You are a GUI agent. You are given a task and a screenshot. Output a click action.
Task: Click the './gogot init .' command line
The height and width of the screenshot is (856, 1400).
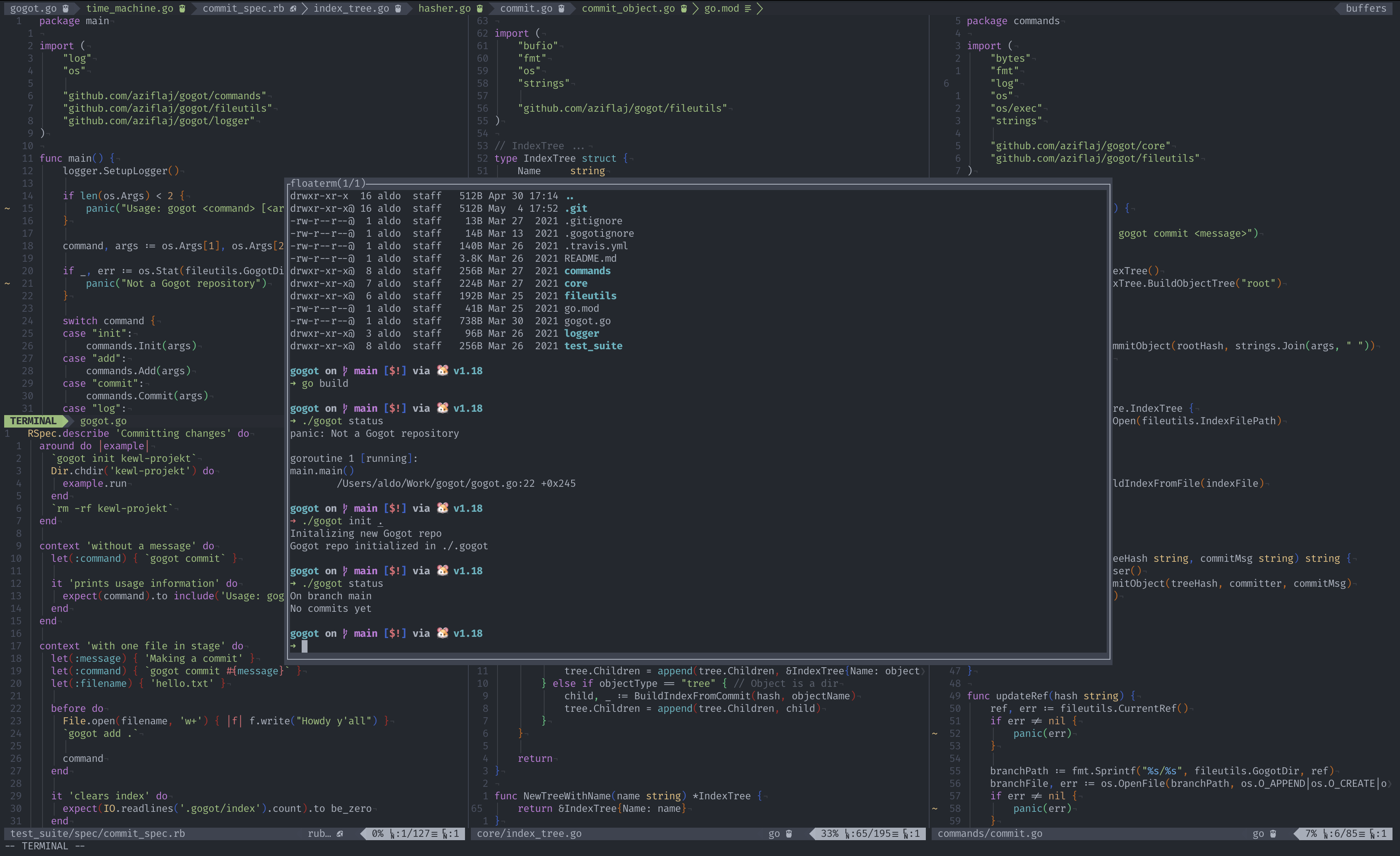[x=342, y=521]
